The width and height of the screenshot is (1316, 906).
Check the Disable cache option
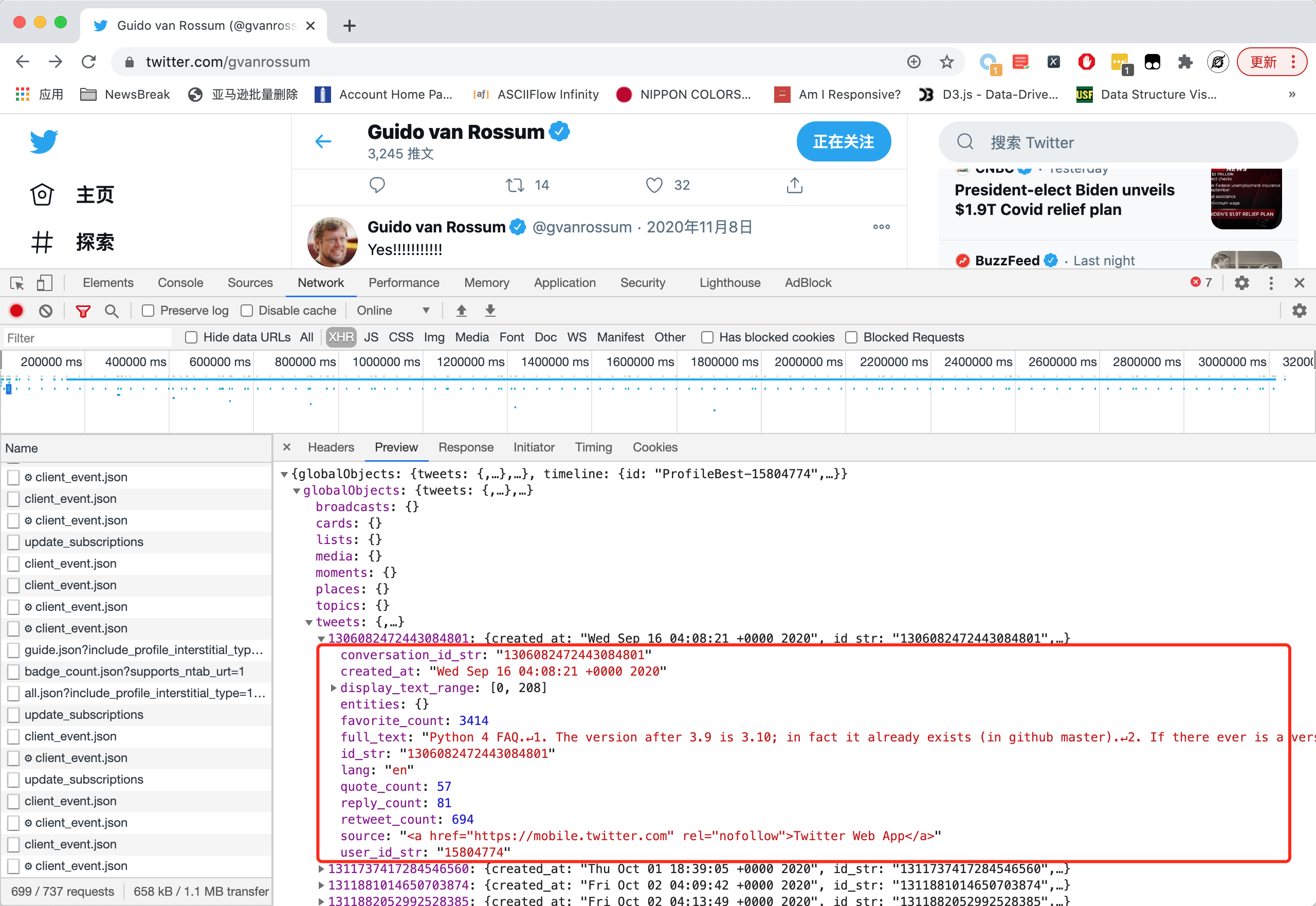pos(247,311)
